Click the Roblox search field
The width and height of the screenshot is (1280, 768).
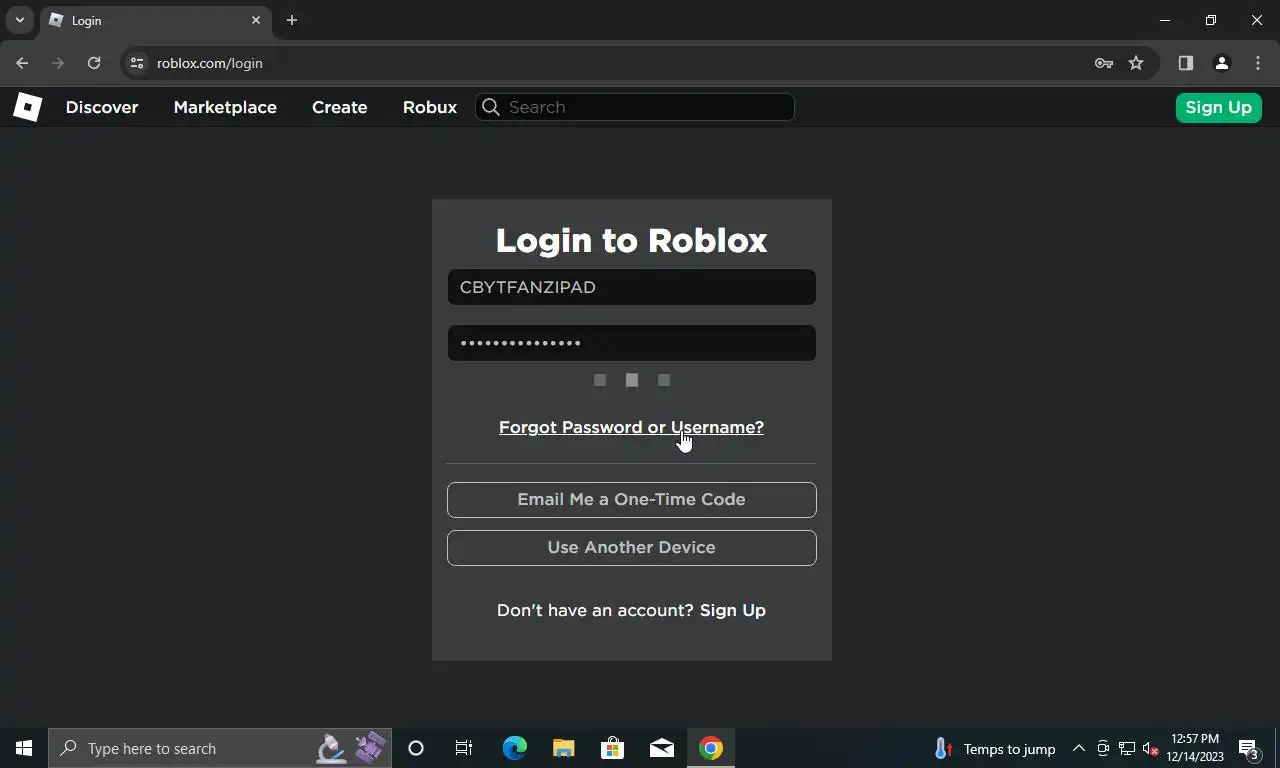[635, 107]
